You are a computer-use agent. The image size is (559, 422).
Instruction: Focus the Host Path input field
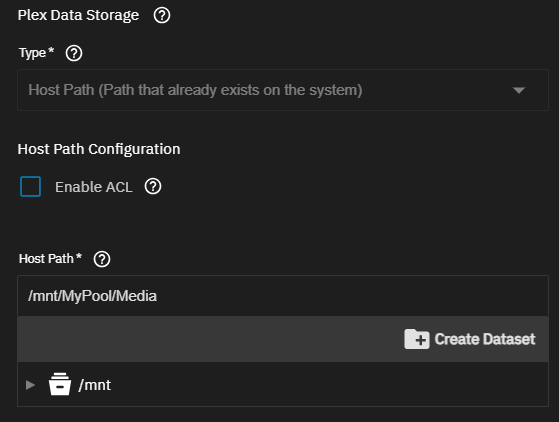pyautogui.click(x=283, y=296)
